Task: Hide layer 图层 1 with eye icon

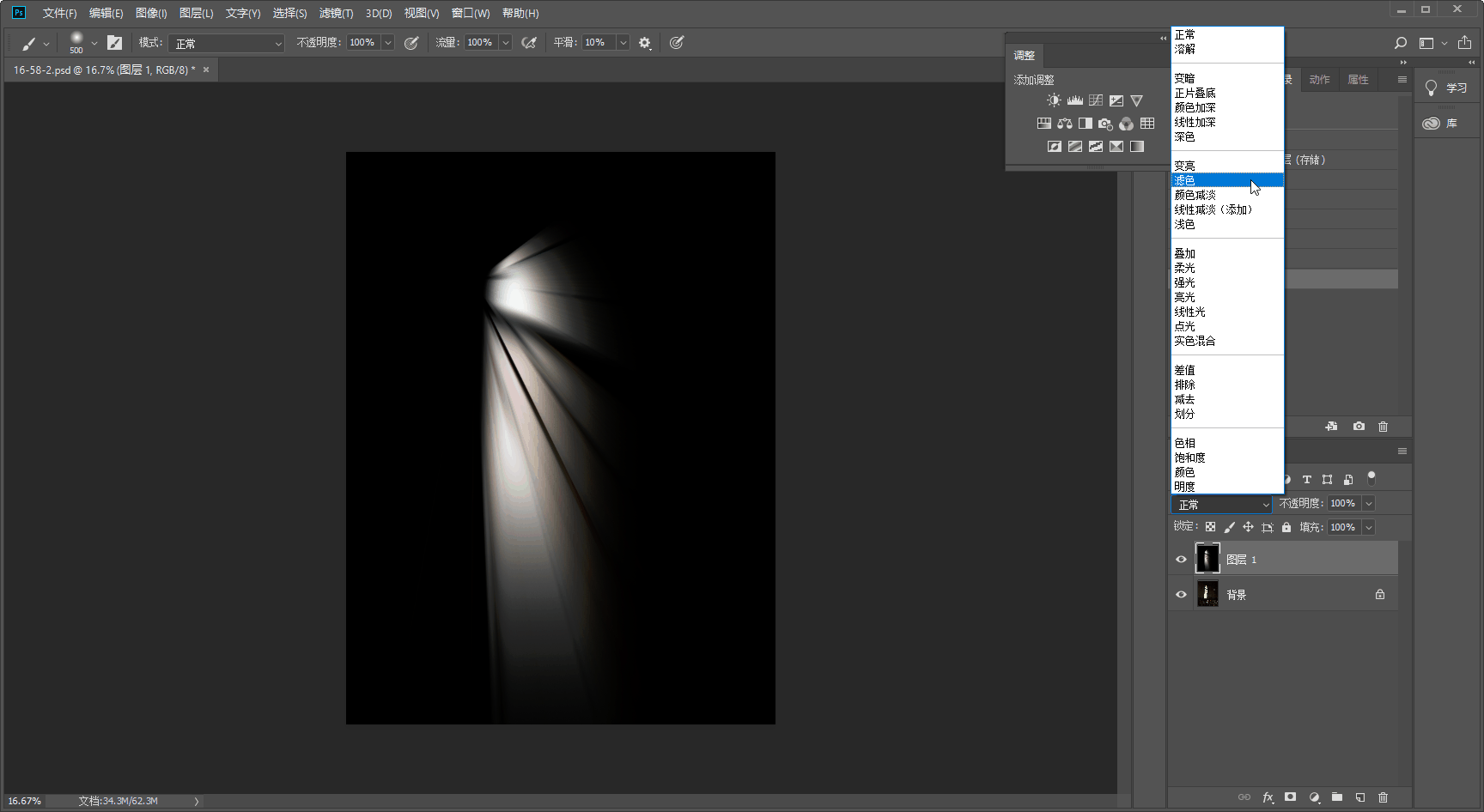Action: click(x=1181, y=560)
